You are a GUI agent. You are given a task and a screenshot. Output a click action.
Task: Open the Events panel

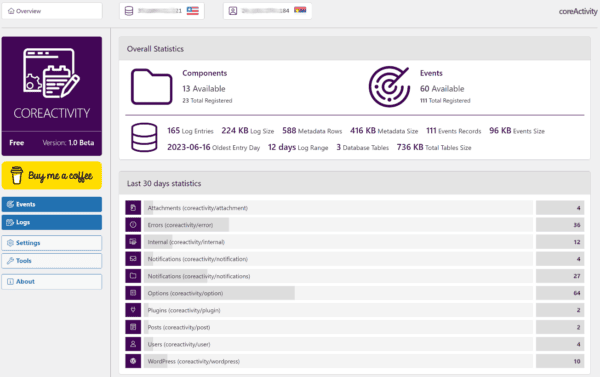pyautogui.click(x=52, y=204)
